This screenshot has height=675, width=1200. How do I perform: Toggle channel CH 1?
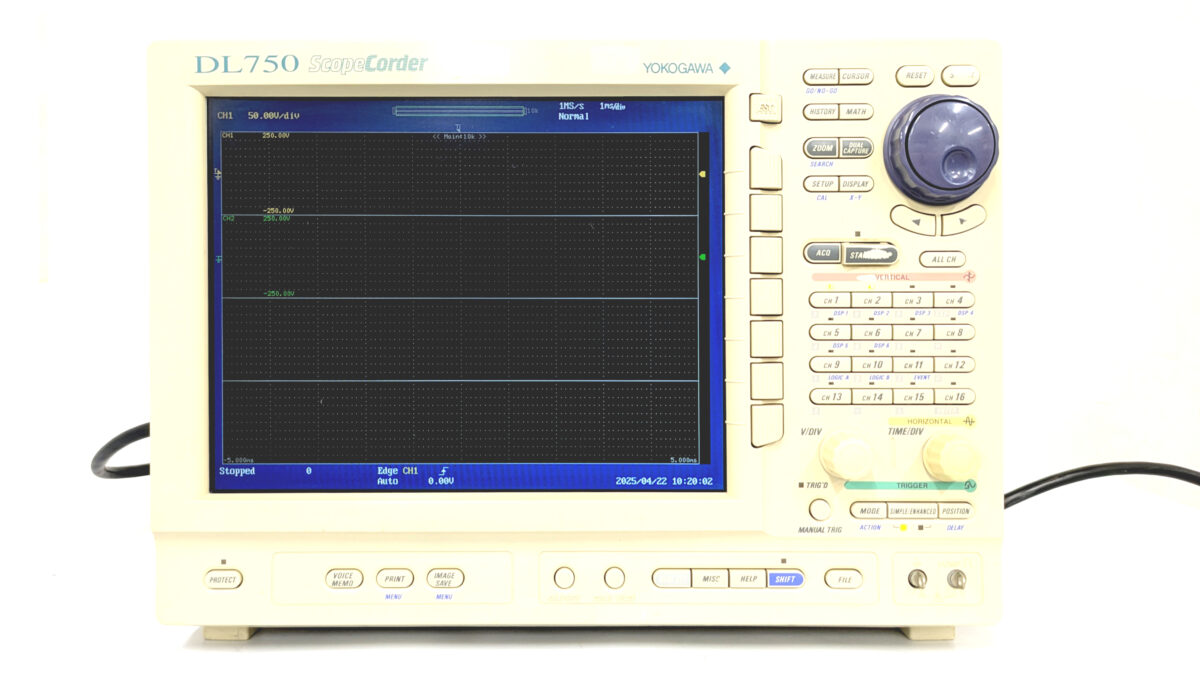click(x=829, y=300)
